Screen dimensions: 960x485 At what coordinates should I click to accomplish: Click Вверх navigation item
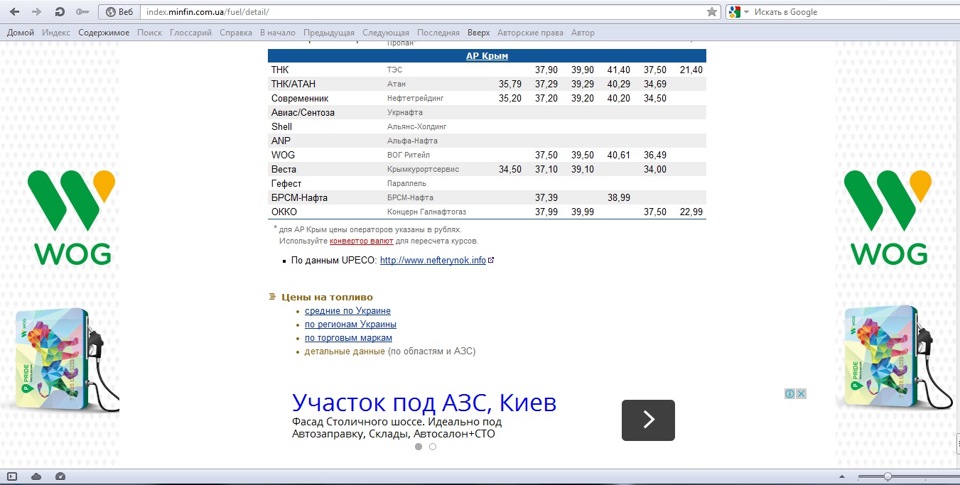pyautogui.click(x=479, y=33)
